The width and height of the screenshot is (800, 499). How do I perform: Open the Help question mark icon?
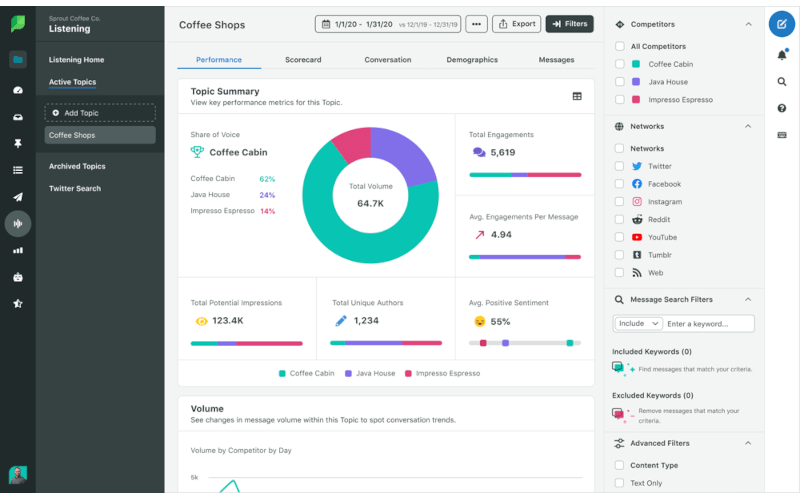(781, 108)
